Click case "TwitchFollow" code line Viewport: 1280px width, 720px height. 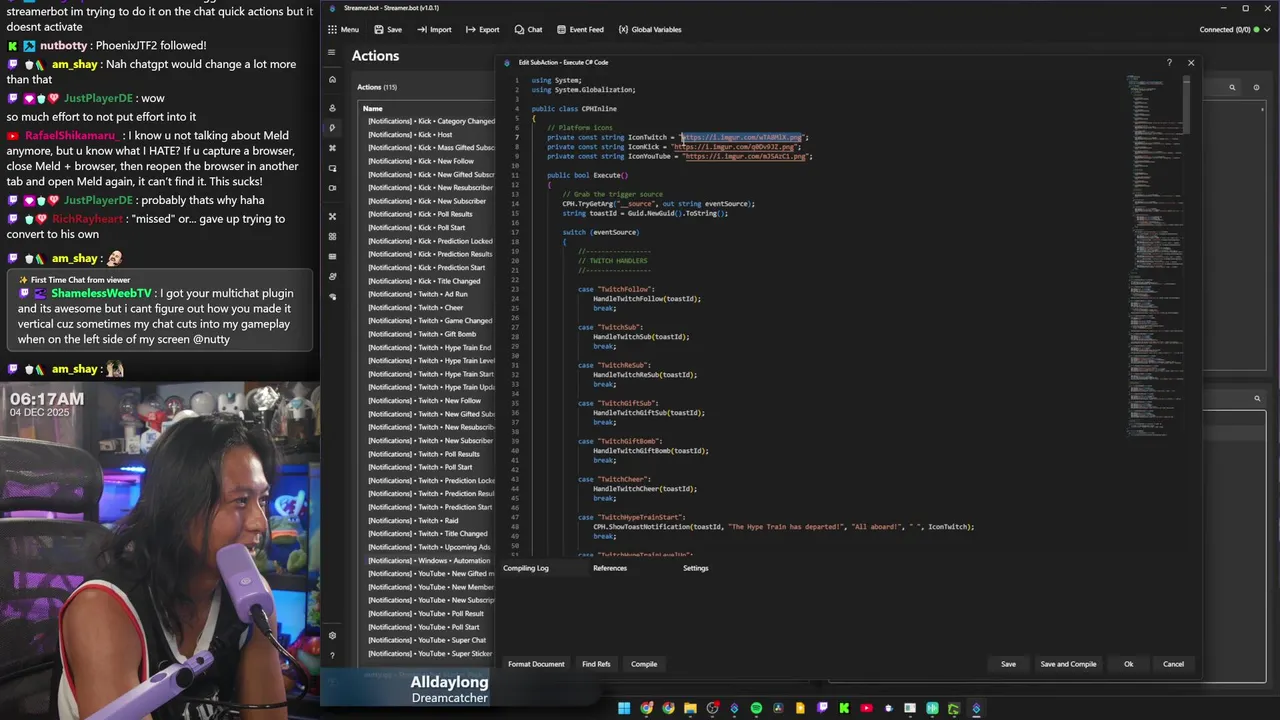click(x=616, y=289)
